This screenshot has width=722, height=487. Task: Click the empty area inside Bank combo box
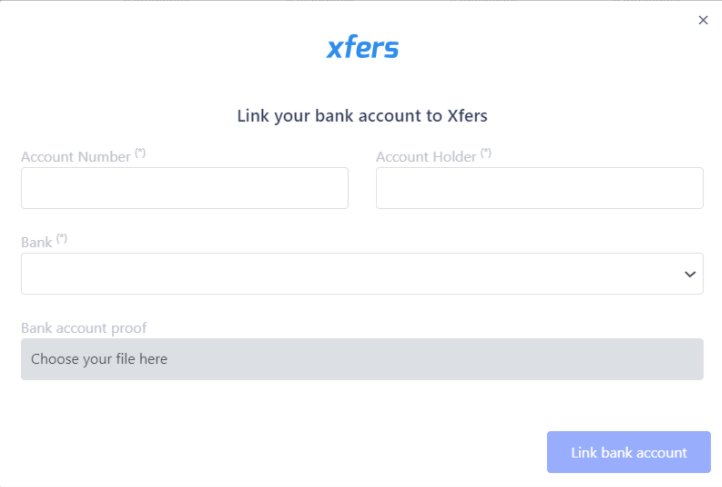point(350,273)
